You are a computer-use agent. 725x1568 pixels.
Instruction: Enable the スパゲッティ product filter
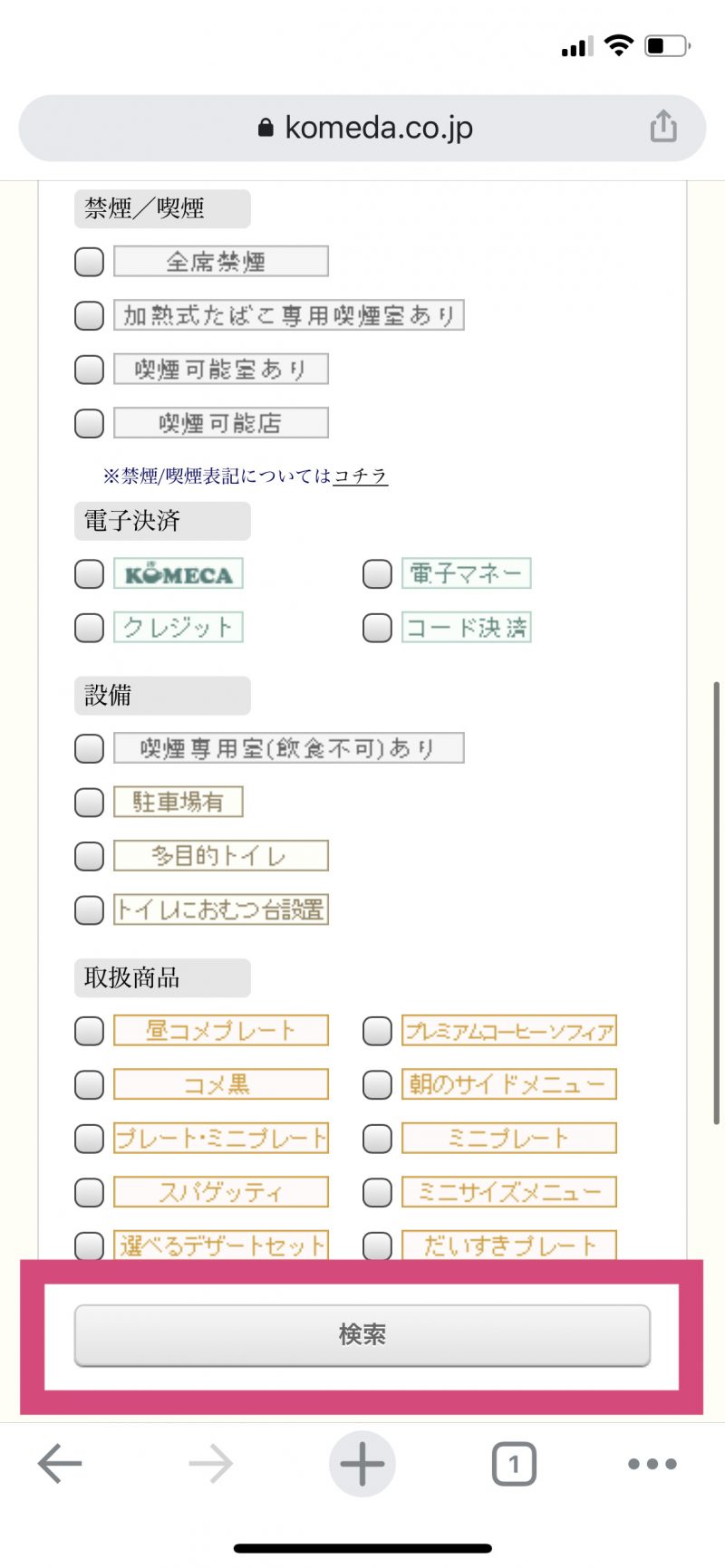coord(89,1192)
